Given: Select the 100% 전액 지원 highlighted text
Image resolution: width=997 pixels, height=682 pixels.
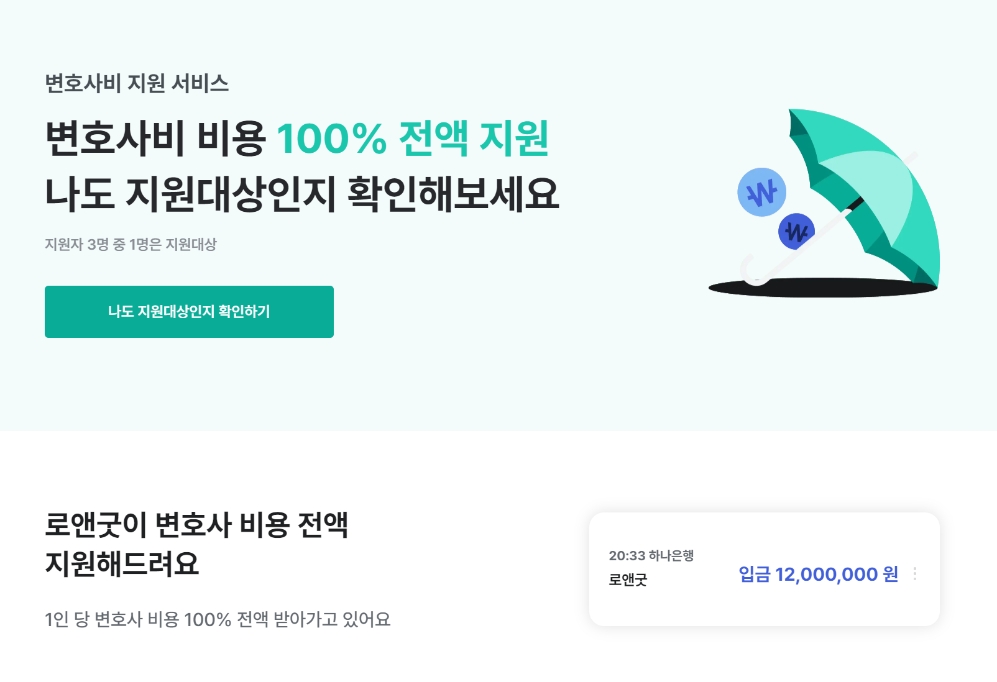Looking at the screenshot, I should 416,138.
